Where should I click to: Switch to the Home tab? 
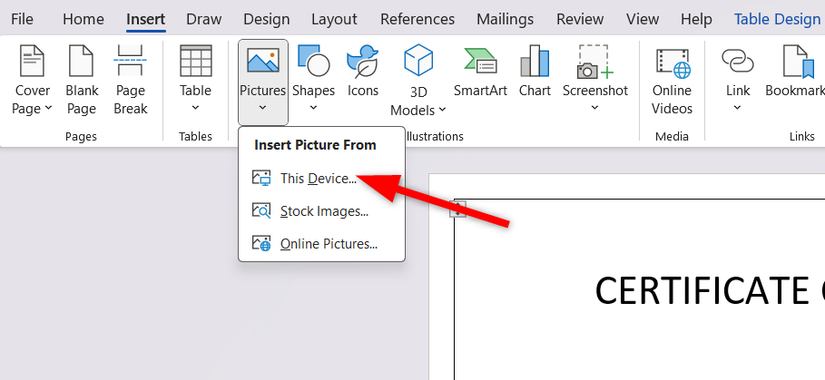83,19
